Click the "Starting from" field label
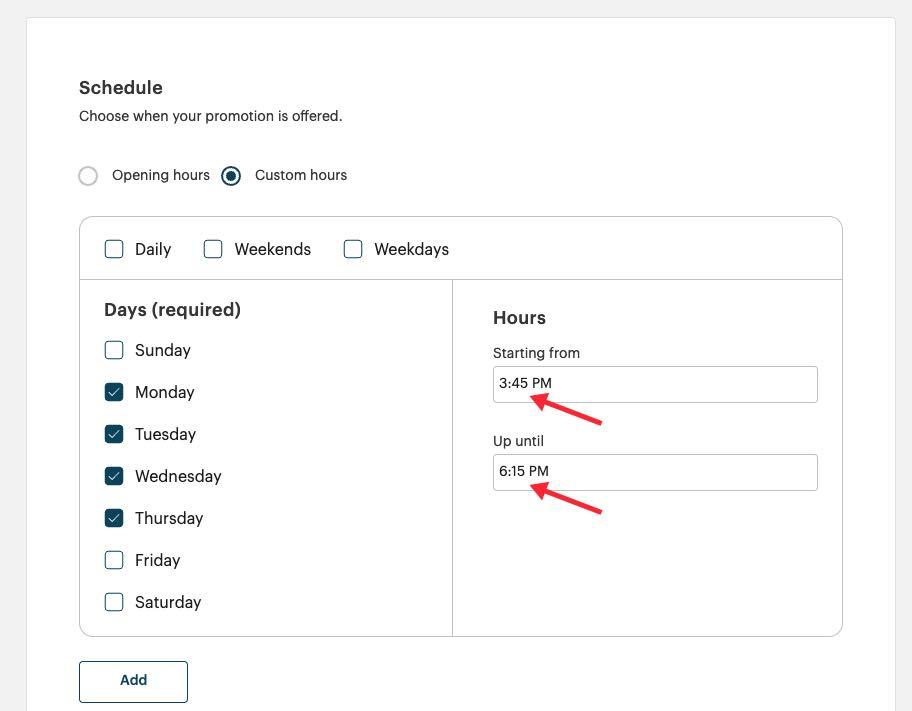This screenshot has width=912, height=711. tap(536, 353)
